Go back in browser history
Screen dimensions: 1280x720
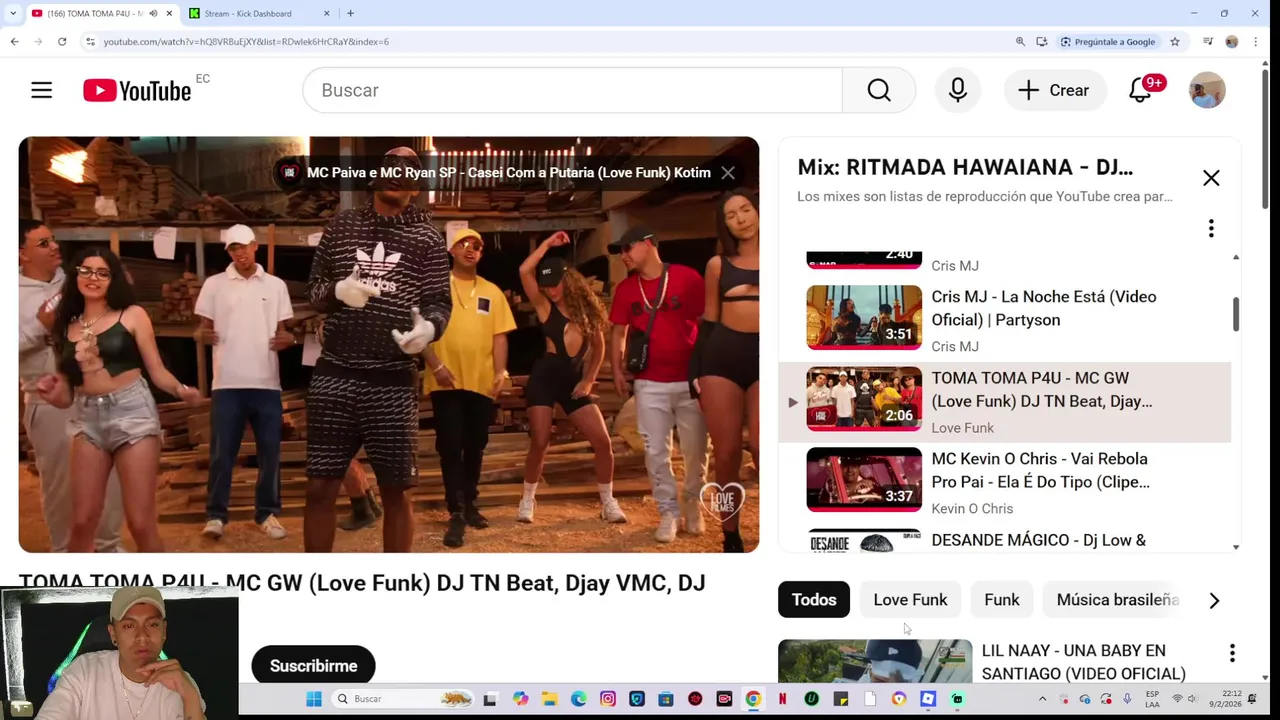pyautogui.click(x=14, y=41)
